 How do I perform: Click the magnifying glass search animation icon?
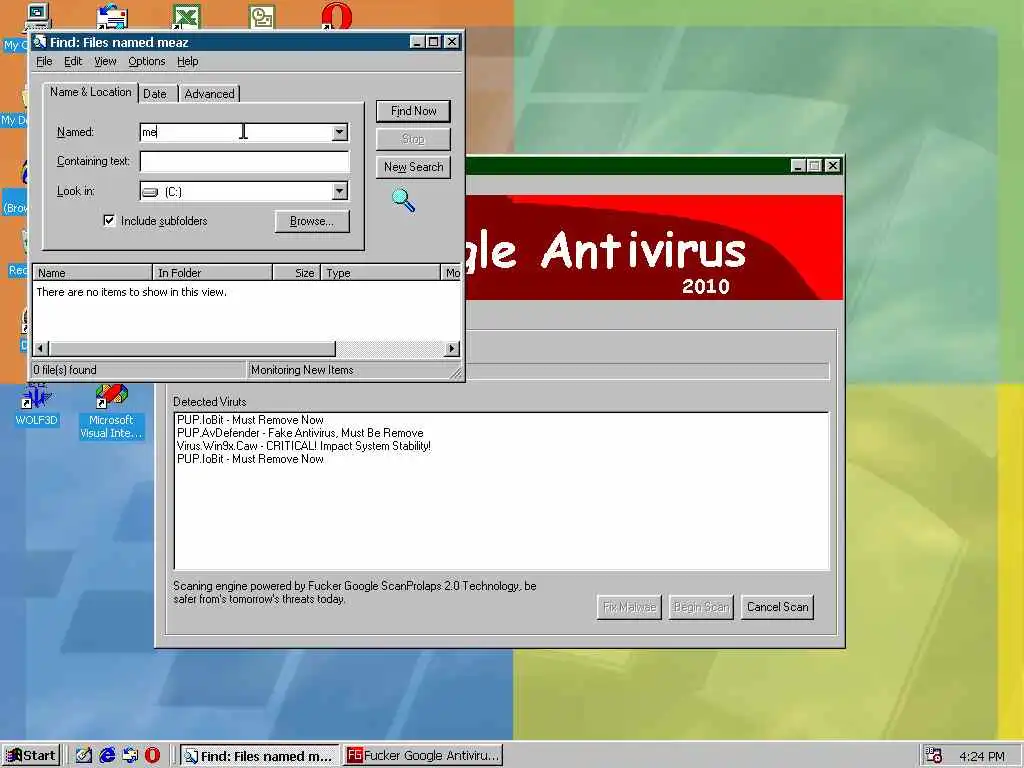coord(403,200)
